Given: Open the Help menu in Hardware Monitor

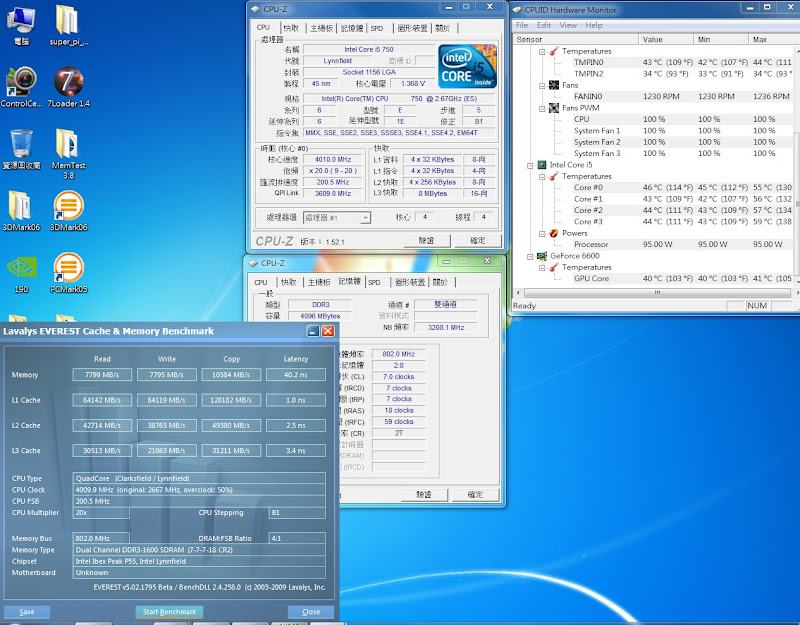Looking at the screenshot, I should [593, 25].
